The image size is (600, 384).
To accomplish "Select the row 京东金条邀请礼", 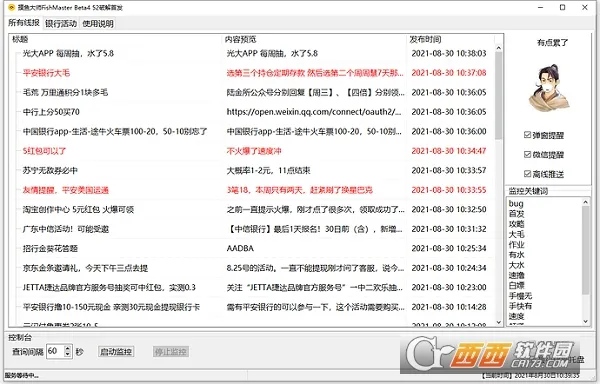I will pyautogui.click(x=254, y=268).
